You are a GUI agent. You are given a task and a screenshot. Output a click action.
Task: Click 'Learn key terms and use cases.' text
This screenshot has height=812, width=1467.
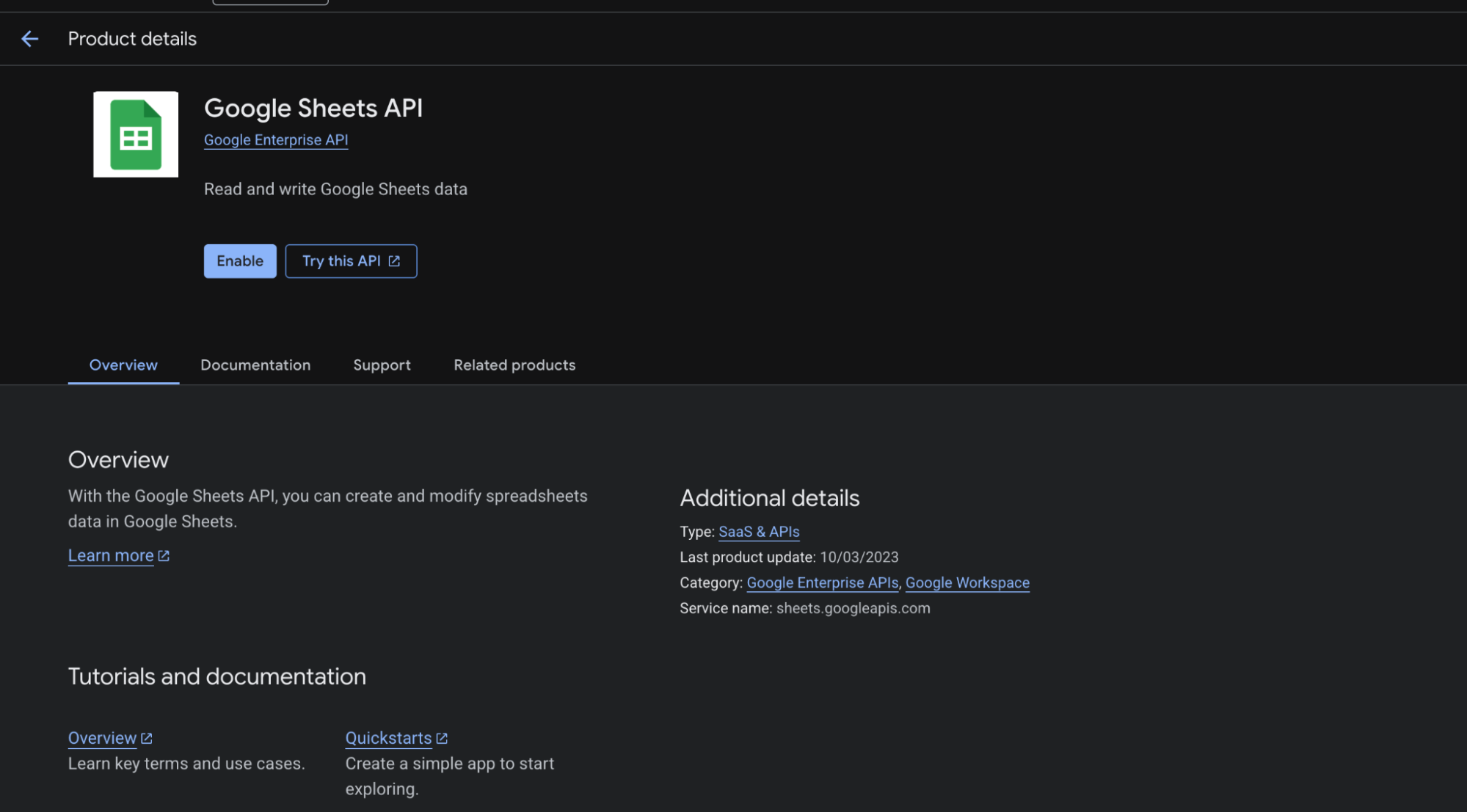(x=186, y=764)
